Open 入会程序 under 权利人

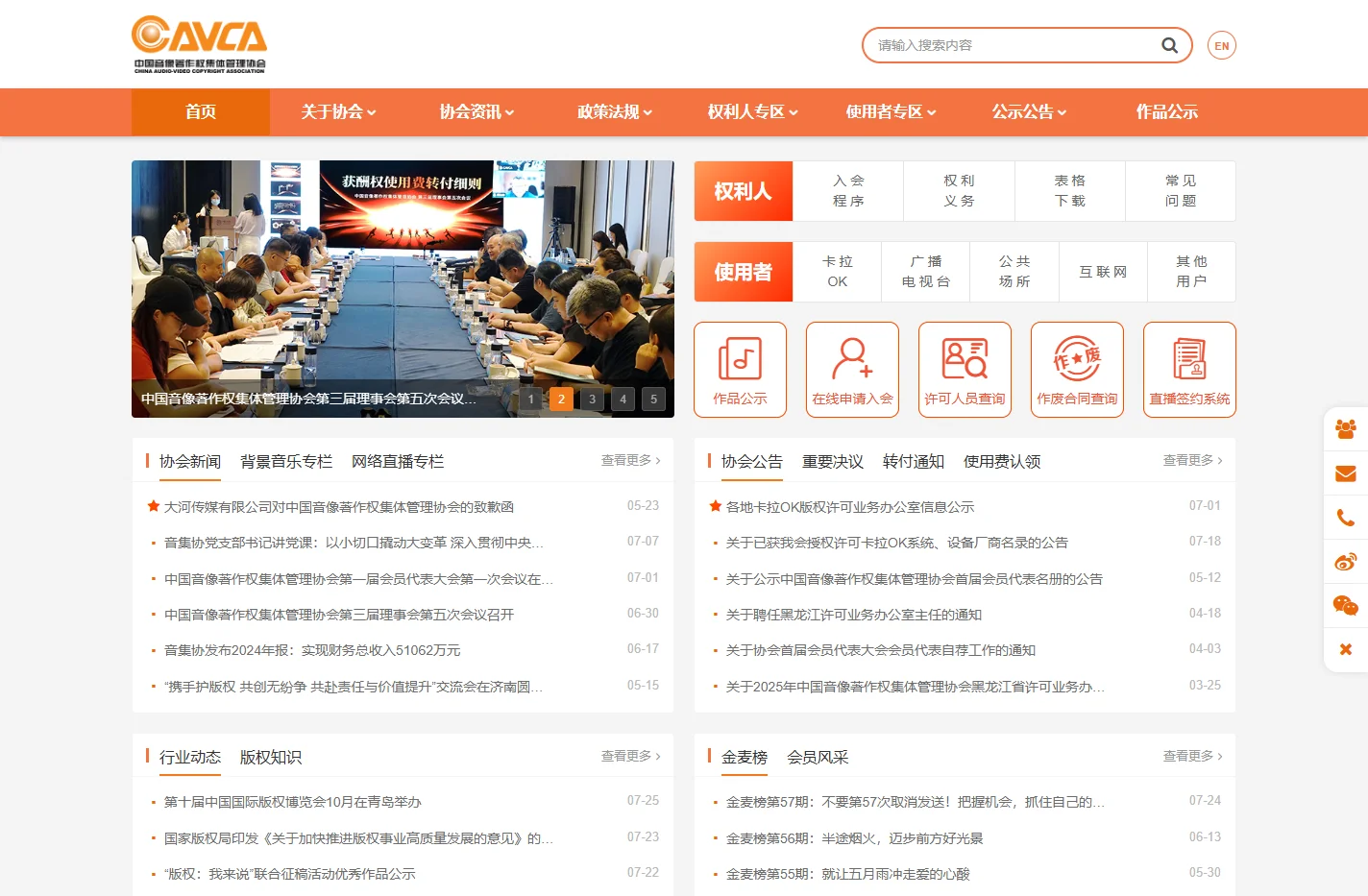pos(848,191)
